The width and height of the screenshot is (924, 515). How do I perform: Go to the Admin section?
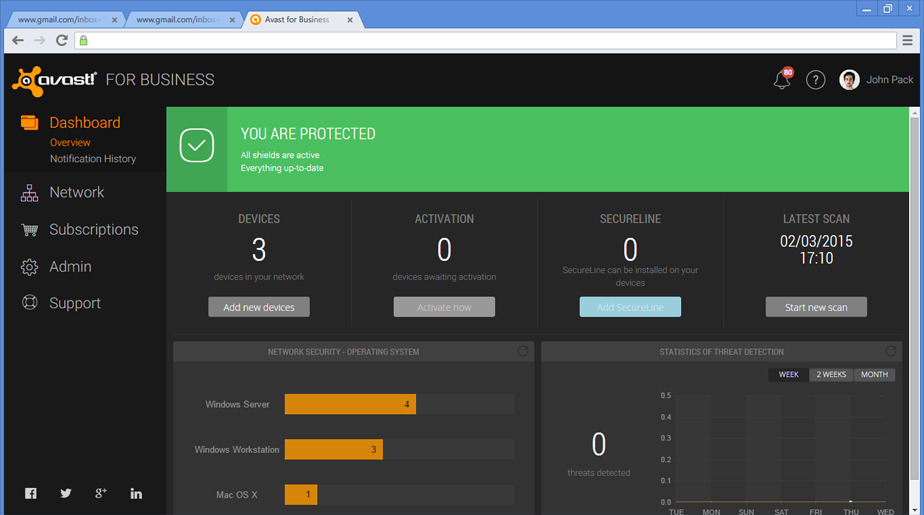point(70,266)
